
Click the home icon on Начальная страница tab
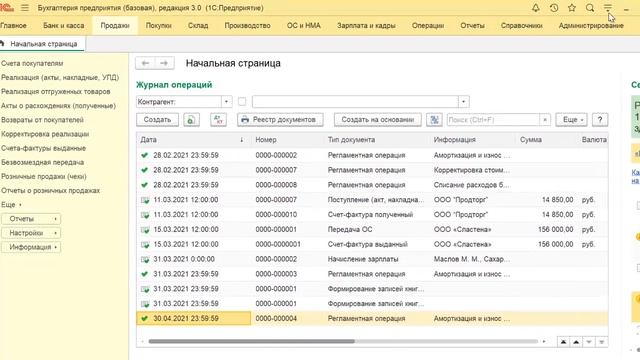pos(2,44)
